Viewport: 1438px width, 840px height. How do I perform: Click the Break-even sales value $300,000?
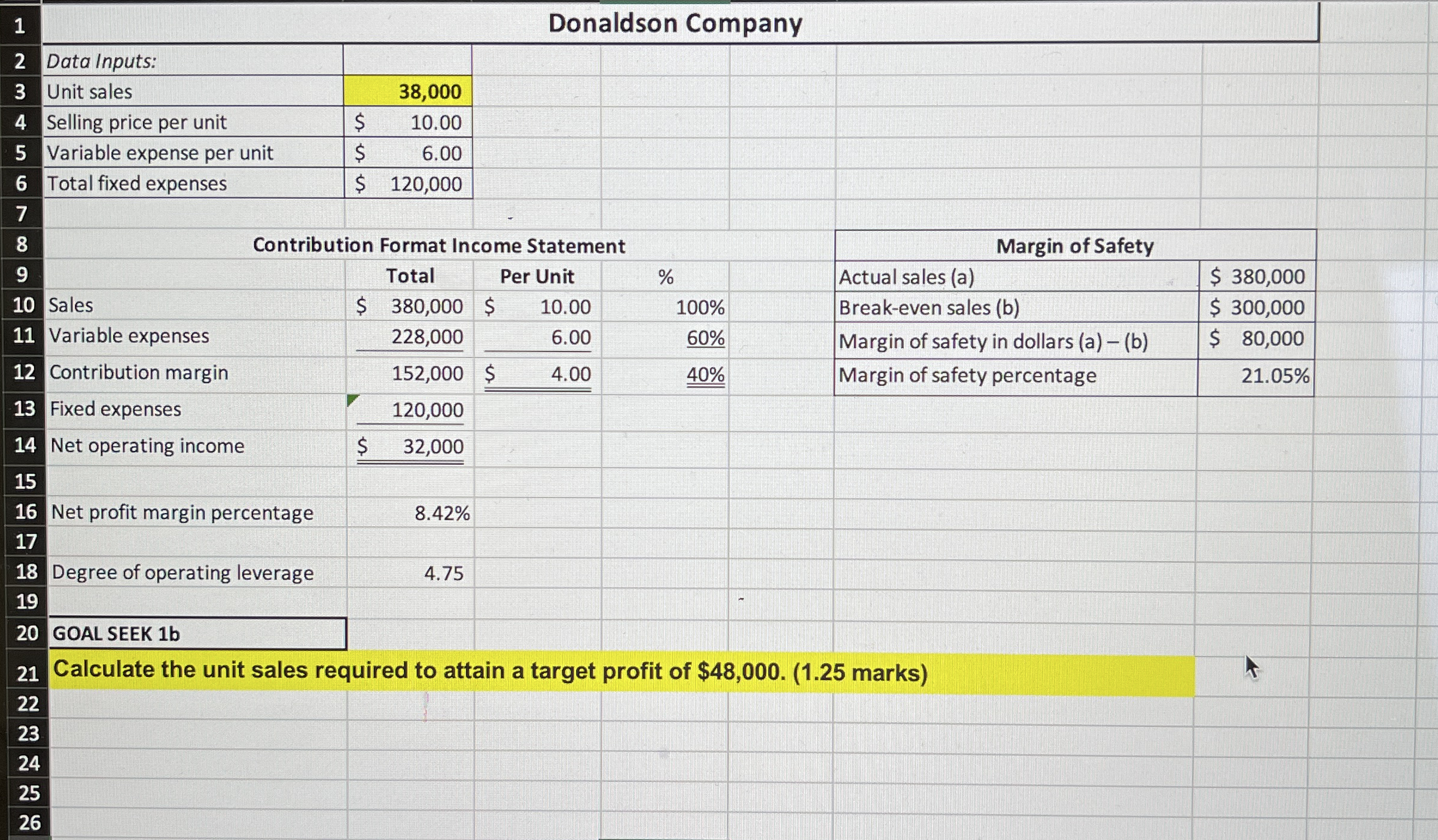(x=1255, y=308)
